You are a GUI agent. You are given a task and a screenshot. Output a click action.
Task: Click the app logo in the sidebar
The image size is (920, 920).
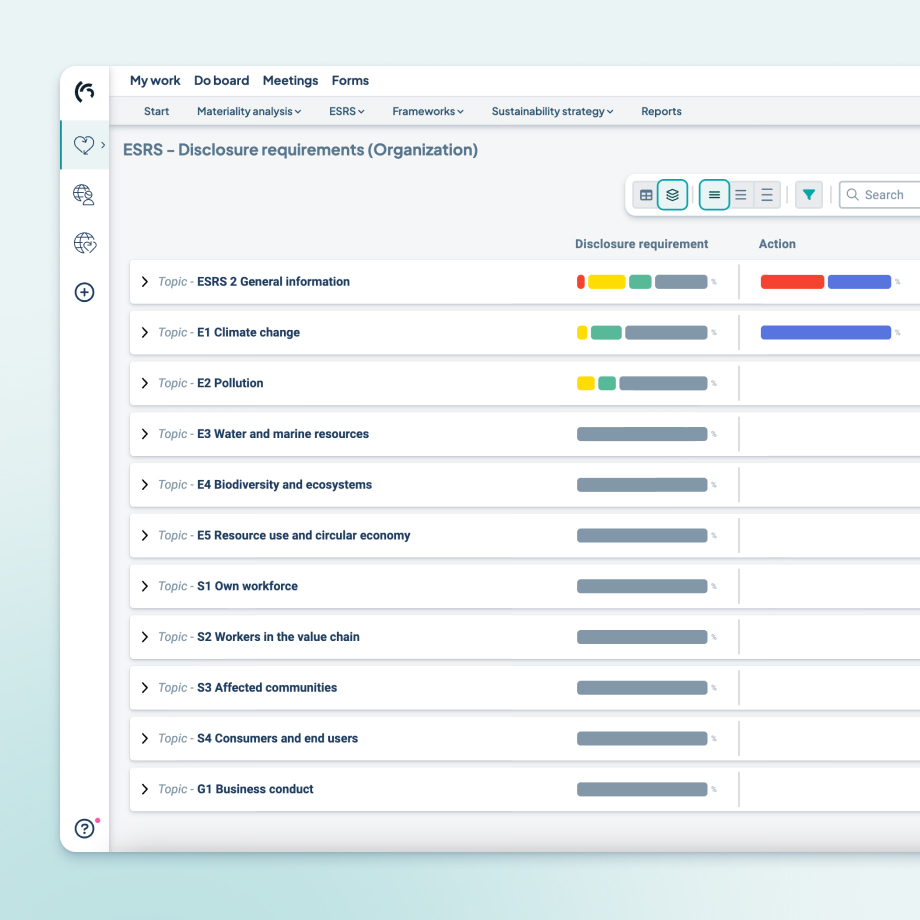pyautogui.click(x=84, y=92)
